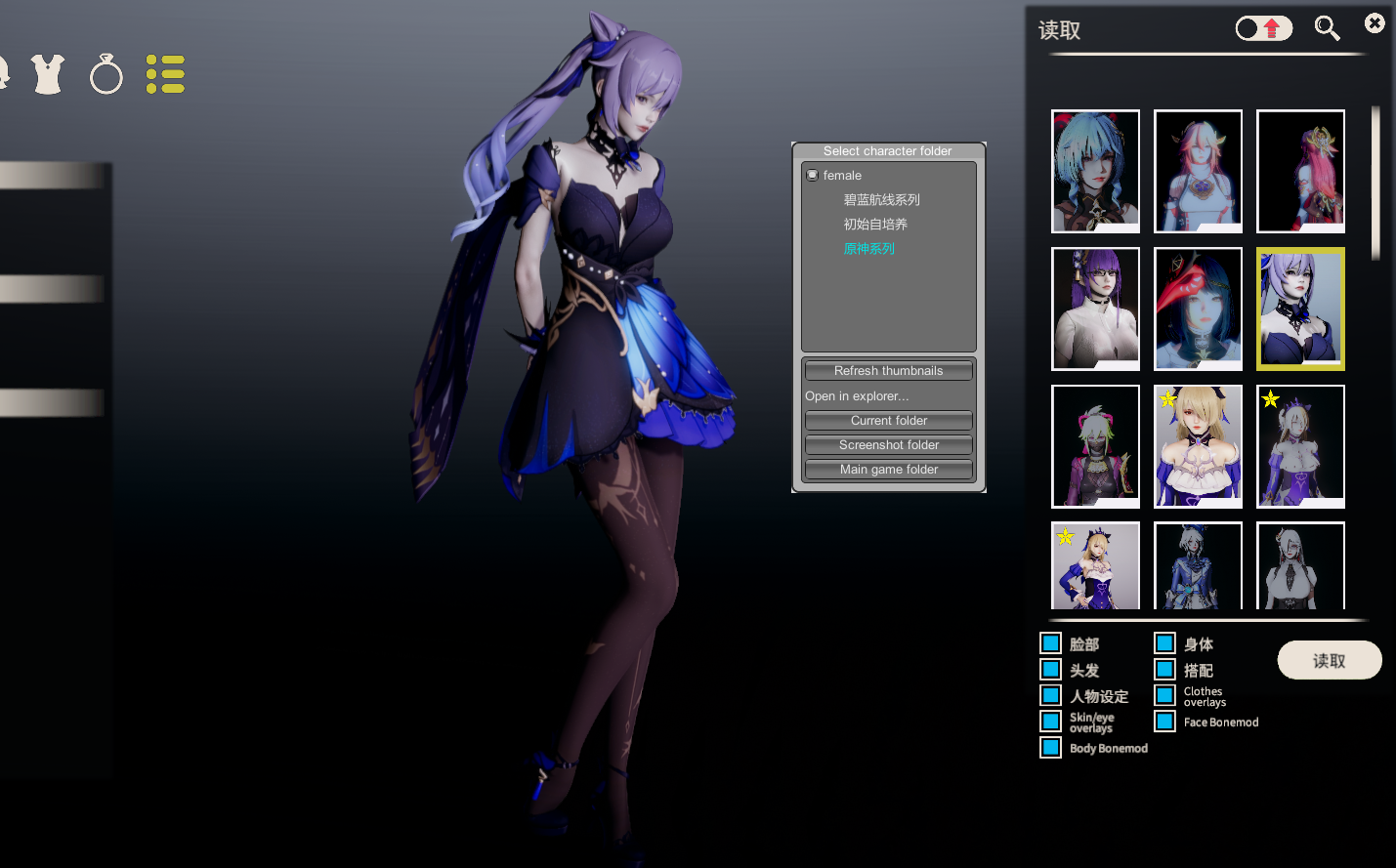Viewport: 1396px width, 868px height.
Task: Select the starred blonde close-up character card
Action: [x=1198, y=446]
